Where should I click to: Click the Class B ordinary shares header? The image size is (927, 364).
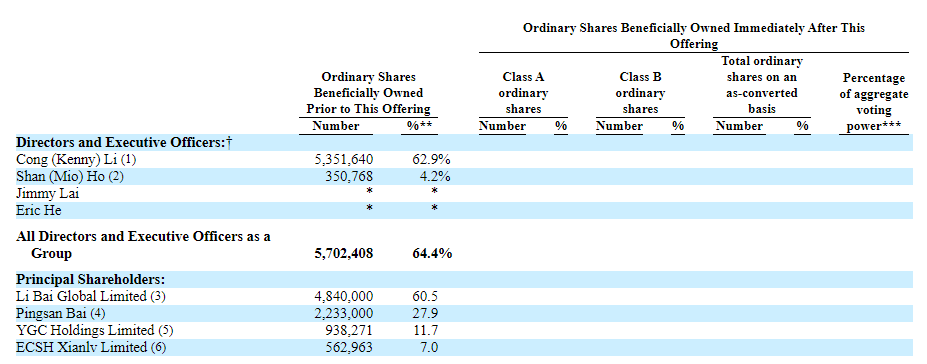[x=640, y=93]
